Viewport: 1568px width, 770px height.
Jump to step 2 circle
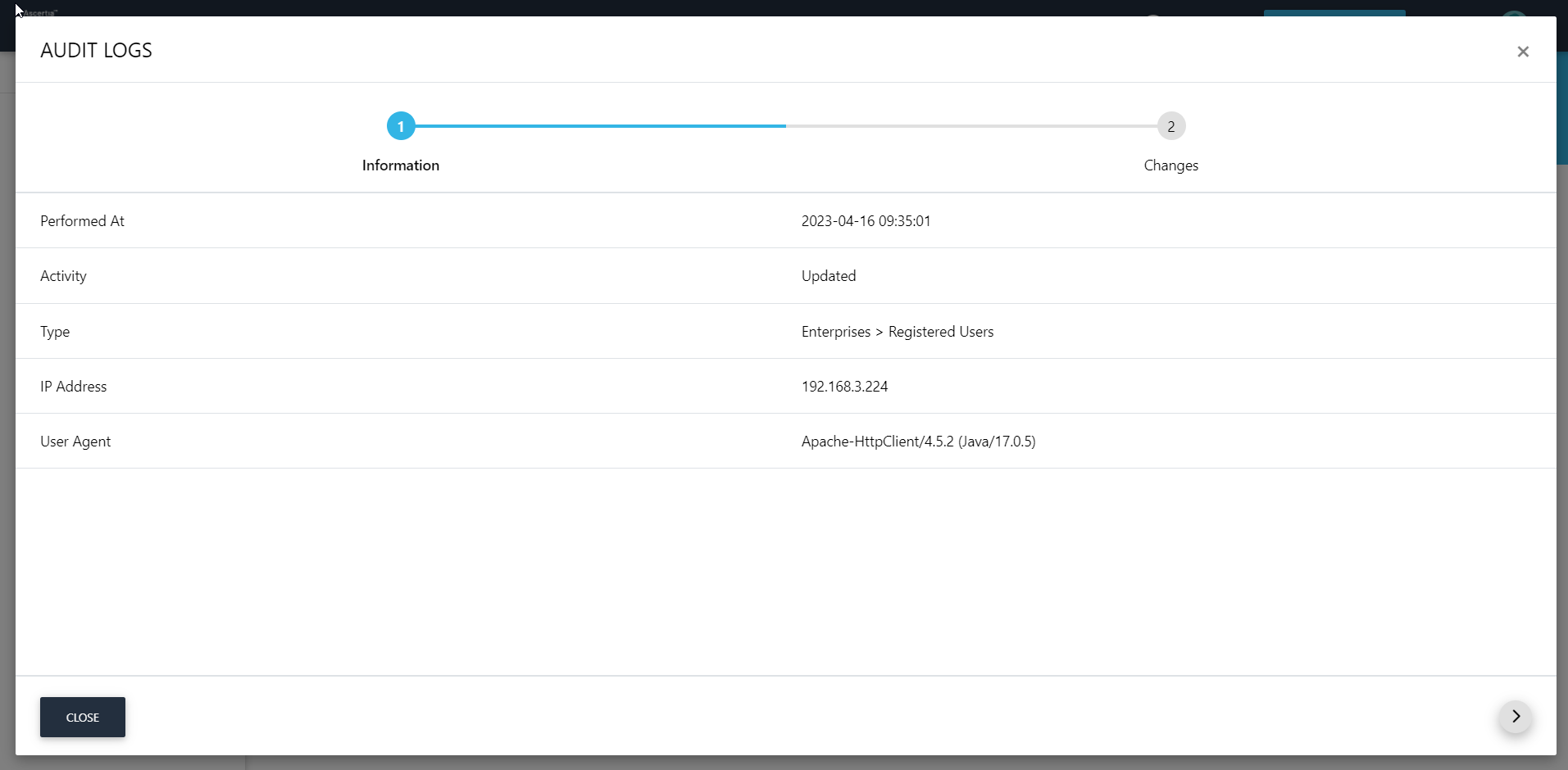[1170, 126]
